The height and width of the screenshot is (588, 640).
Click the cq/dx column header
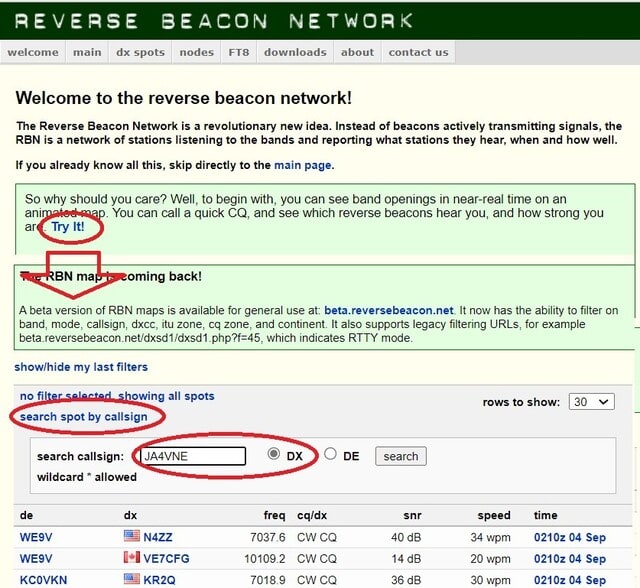[312, 515]
